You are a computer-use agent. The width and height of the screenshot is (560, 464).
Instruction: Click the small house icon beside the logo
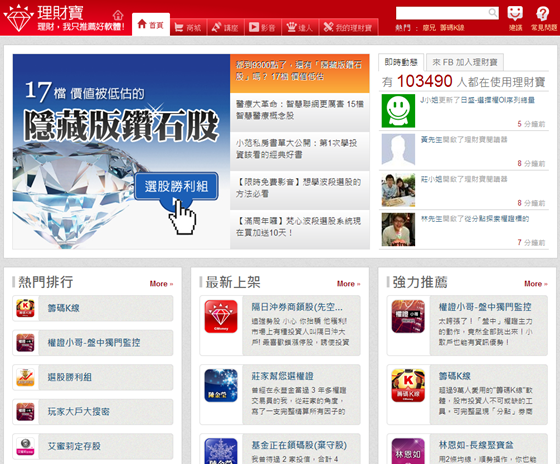tap(118, 15)
